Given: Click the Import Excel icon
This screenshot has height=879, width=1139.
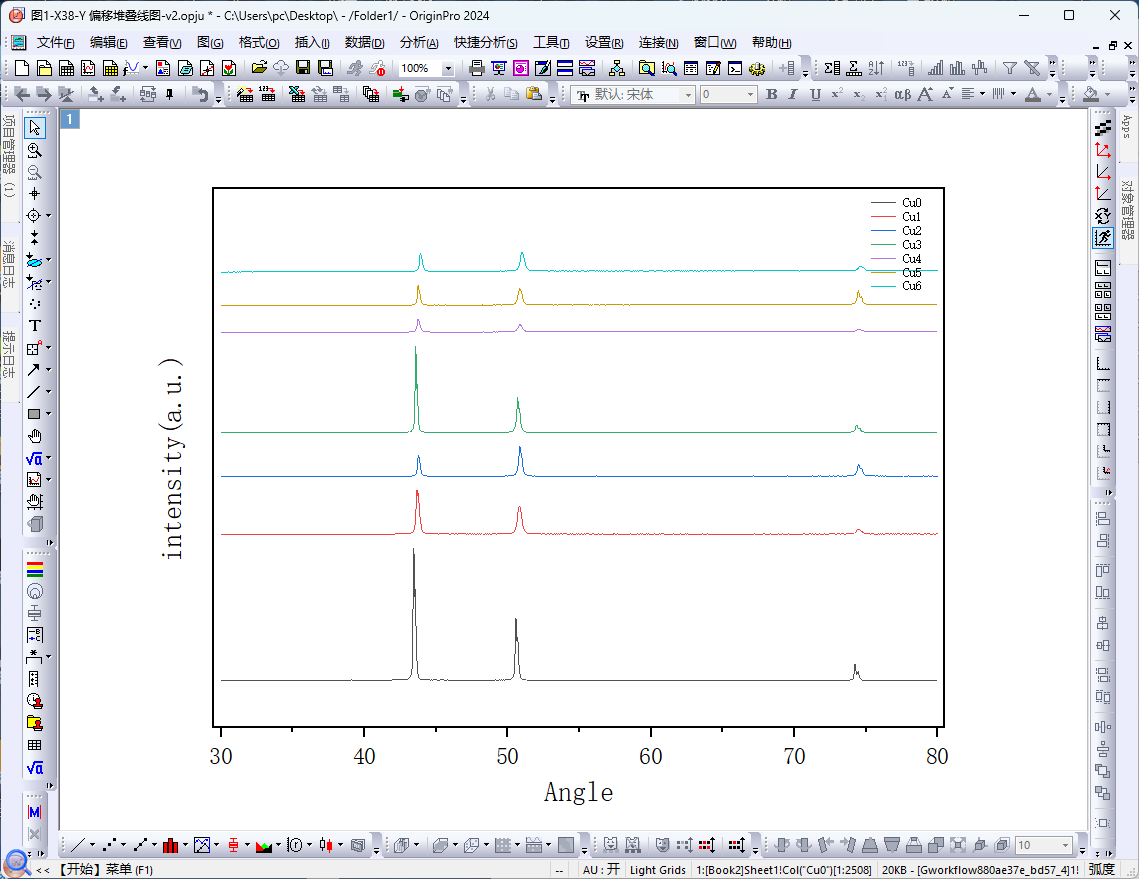Looking at the screenshot, I should coord(296,94).
